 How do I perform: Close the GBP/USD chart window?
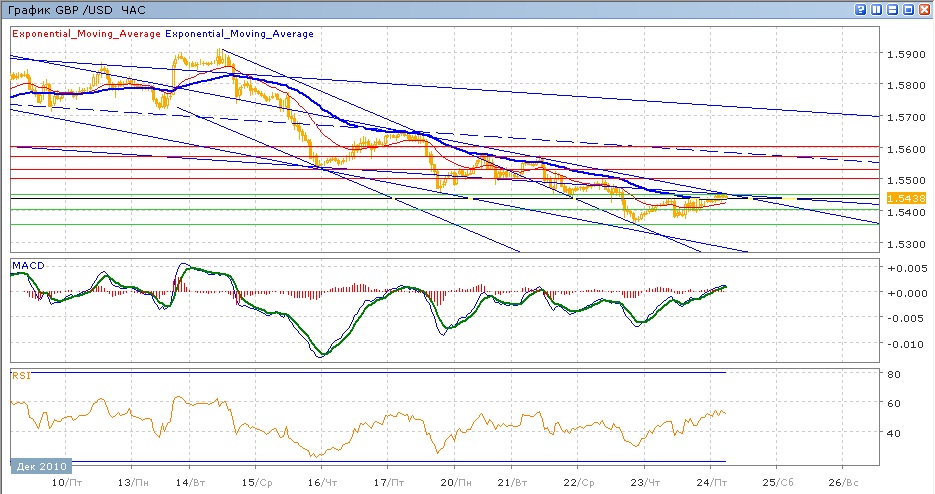click(x=925, y=9)
